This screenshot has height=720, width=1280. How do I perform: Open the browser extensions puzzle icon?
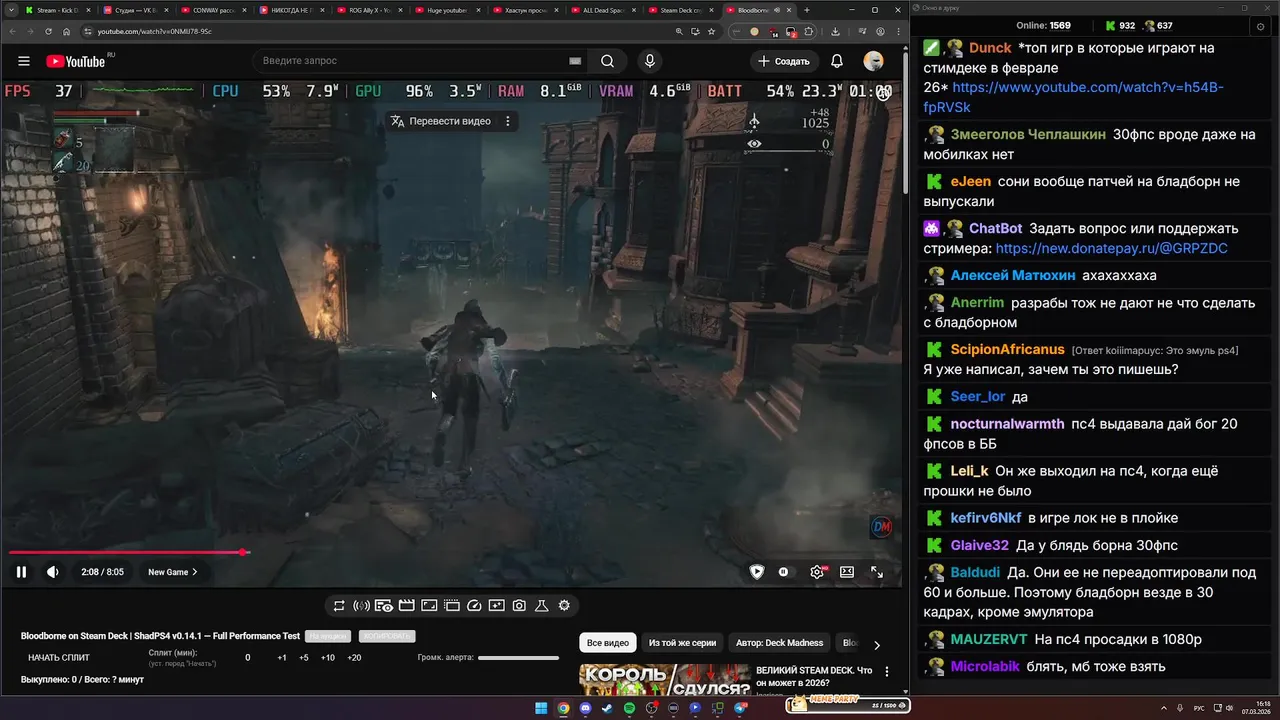click(808, 31)
